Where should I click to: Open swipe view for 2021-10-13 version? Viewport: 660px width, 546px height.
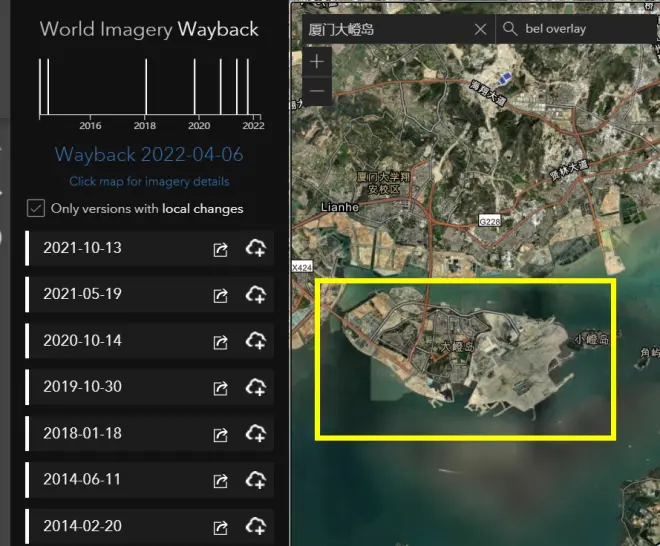point(220,249)
